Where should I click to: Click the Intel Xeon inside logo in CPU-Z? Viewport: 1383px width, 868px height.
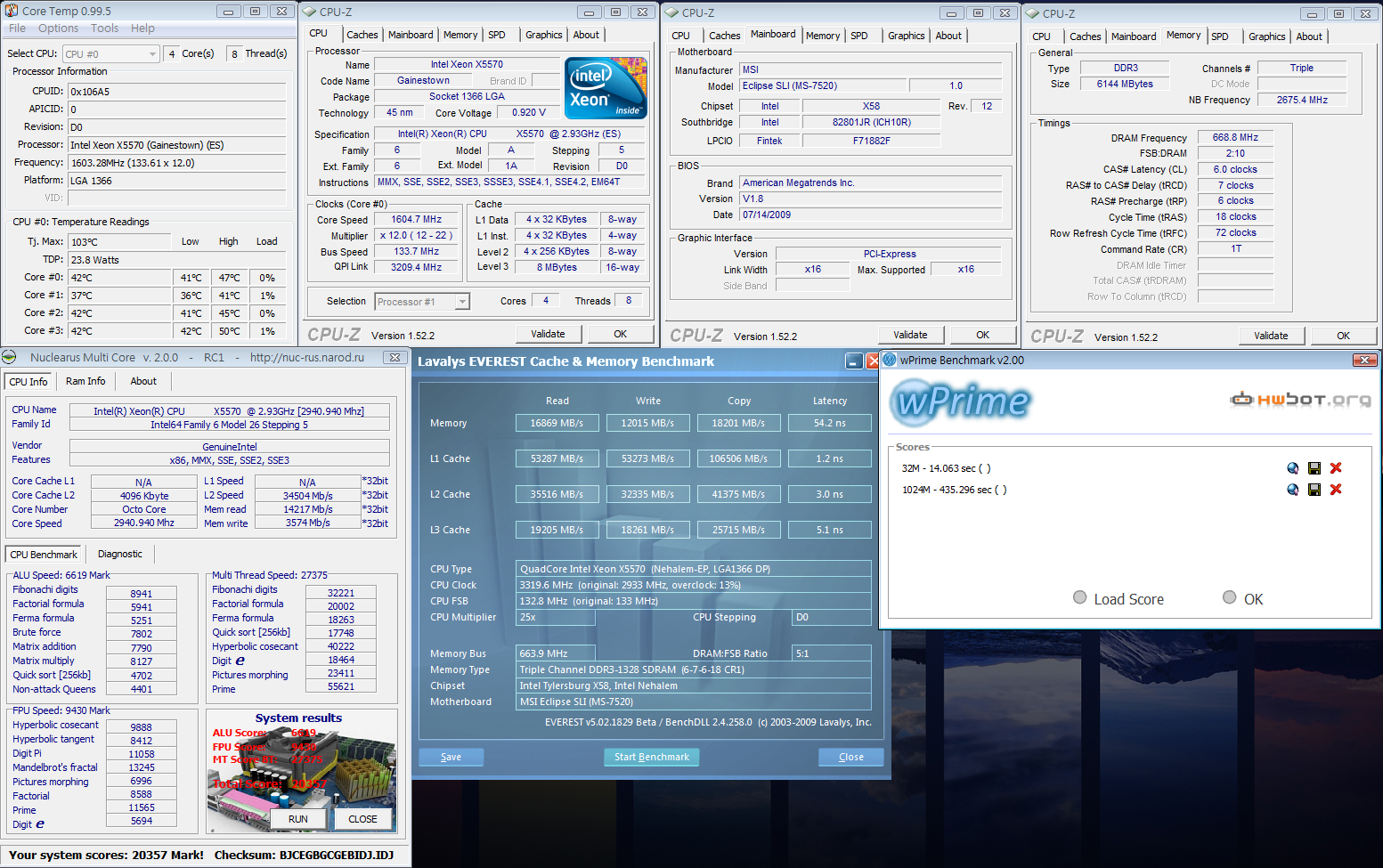[606, 88]
